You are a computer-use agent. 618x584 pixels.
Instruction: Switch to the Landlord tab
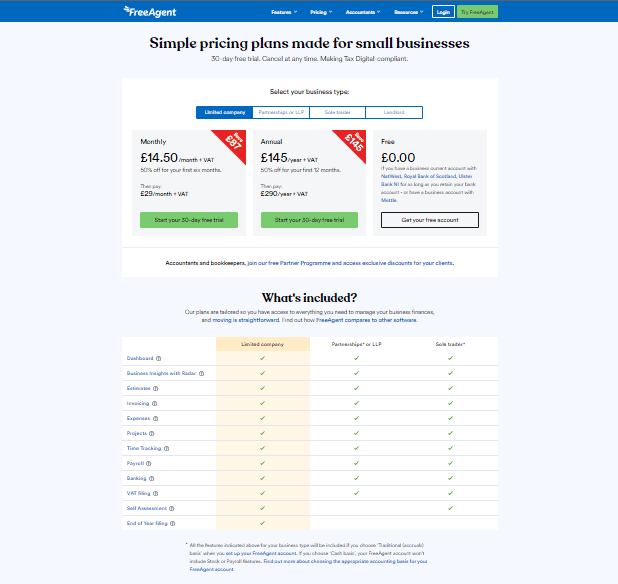point(394,112)
